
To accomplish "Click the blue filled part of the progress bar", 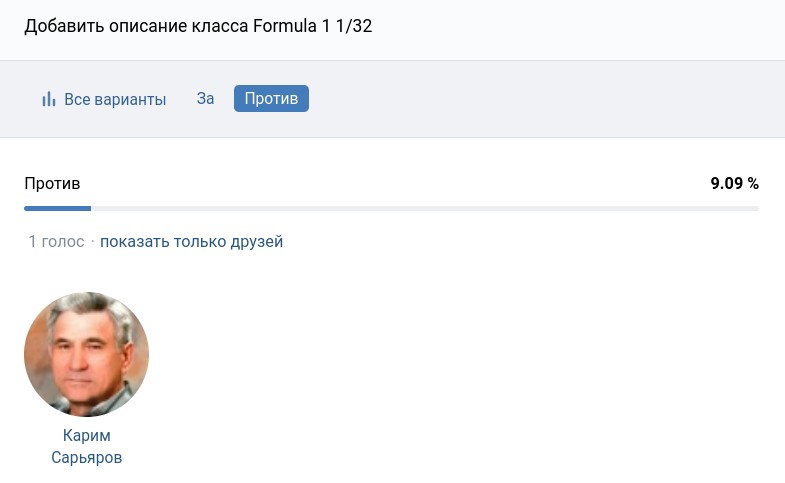I will (57, 208).
